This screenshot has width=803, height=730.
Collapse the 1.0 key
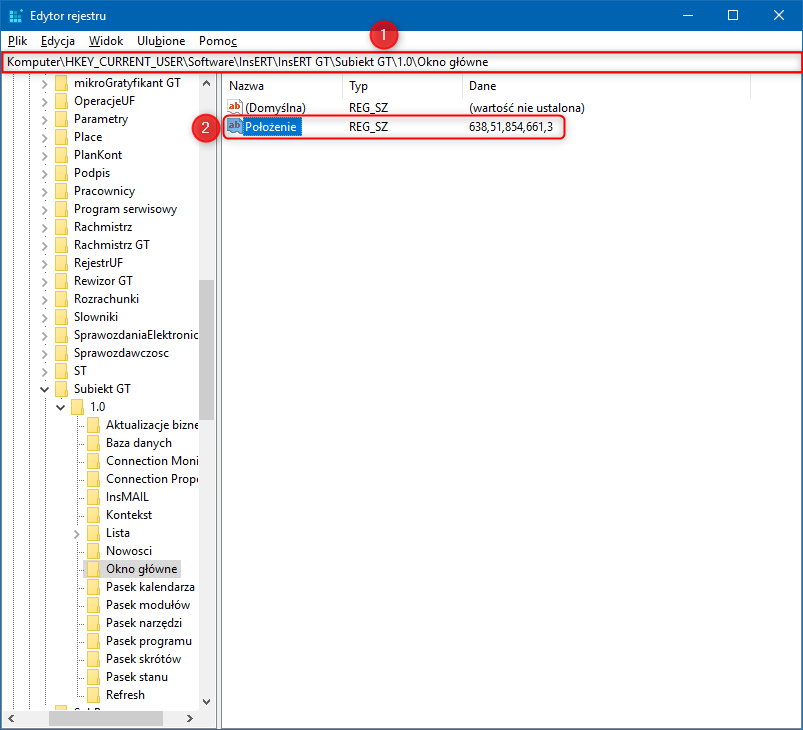60,407
